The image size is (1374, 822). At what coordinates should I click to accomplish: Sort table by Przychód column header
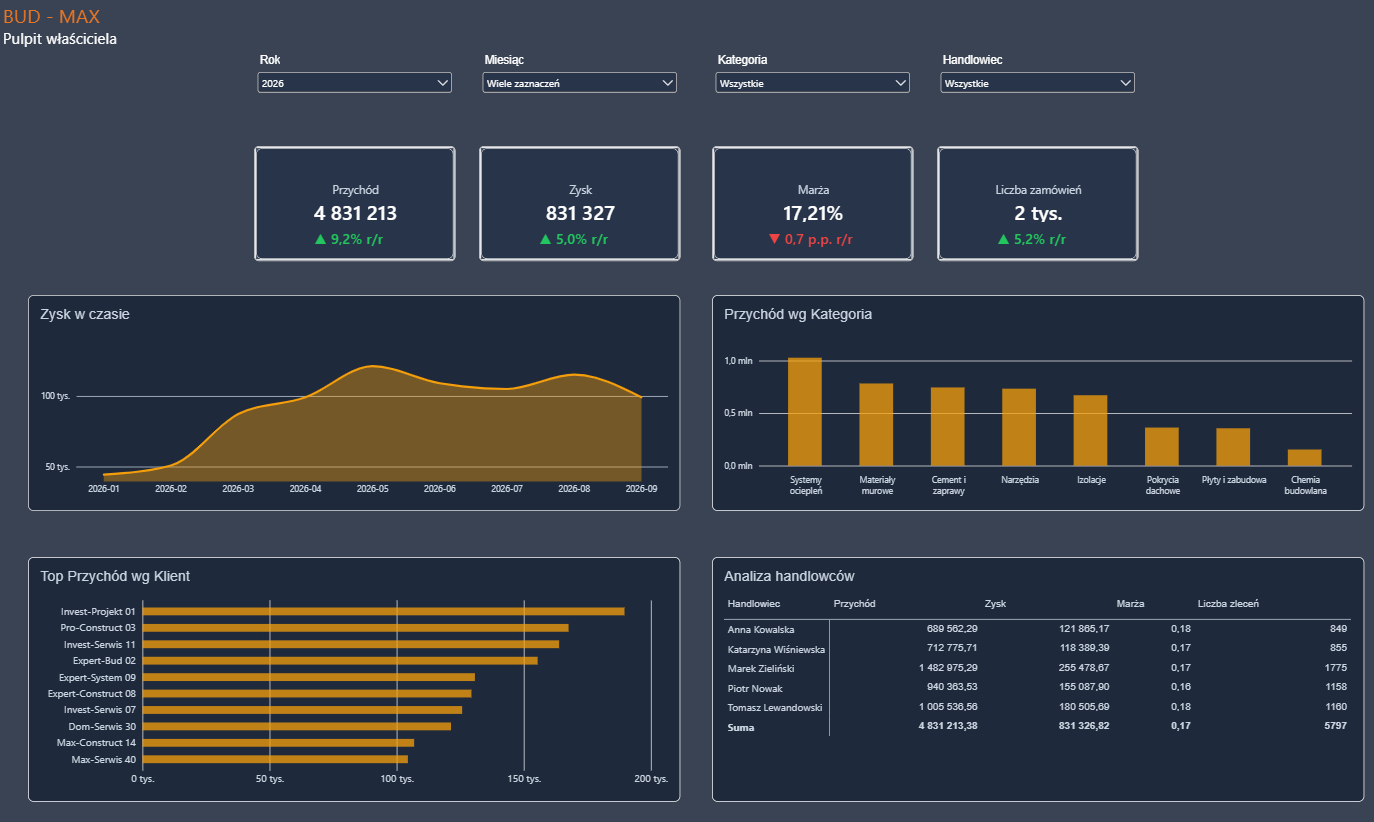tap(854, 603)
